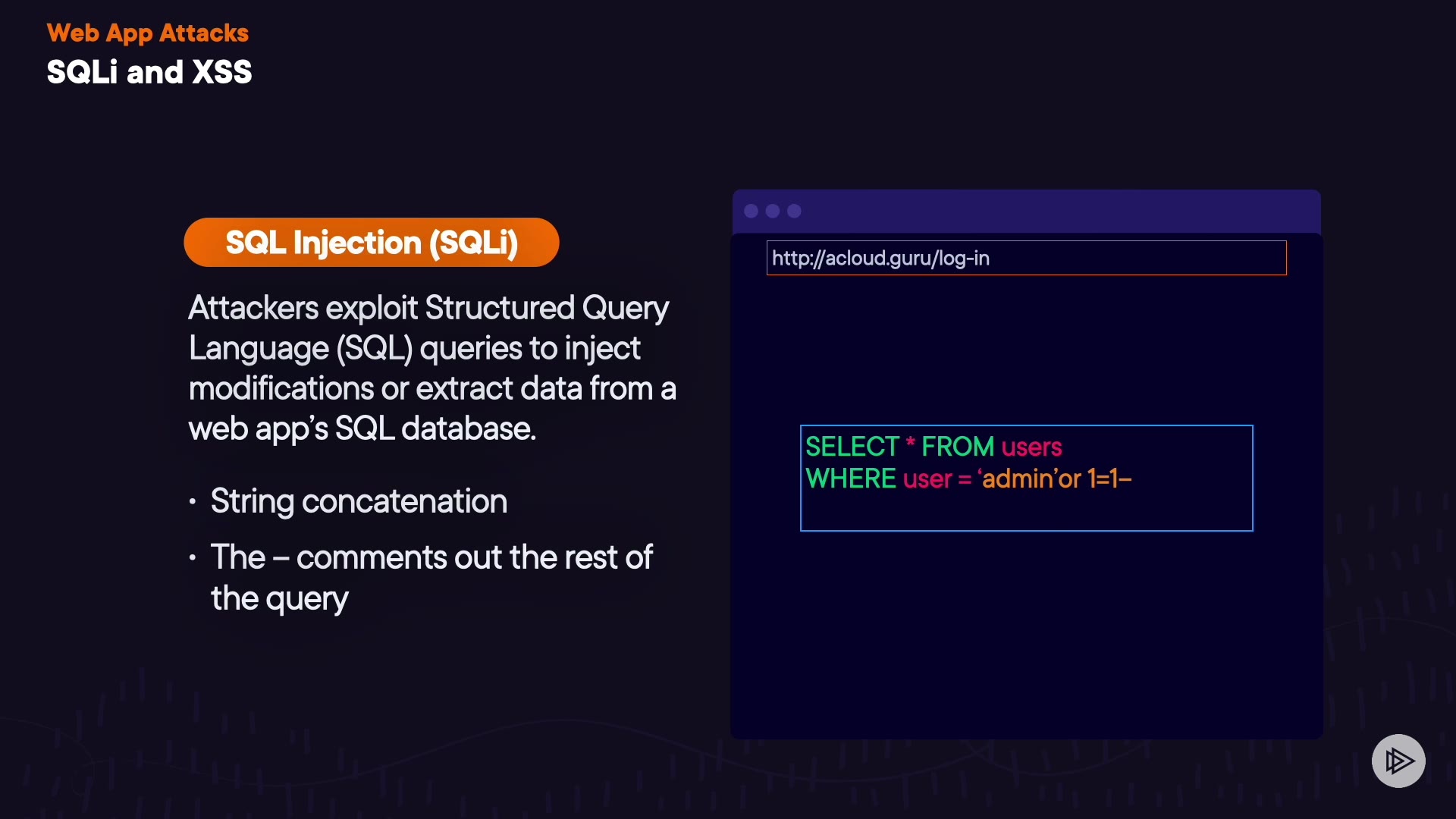Click the third browser window dot
1456x819 pixels.
(794, 211)
